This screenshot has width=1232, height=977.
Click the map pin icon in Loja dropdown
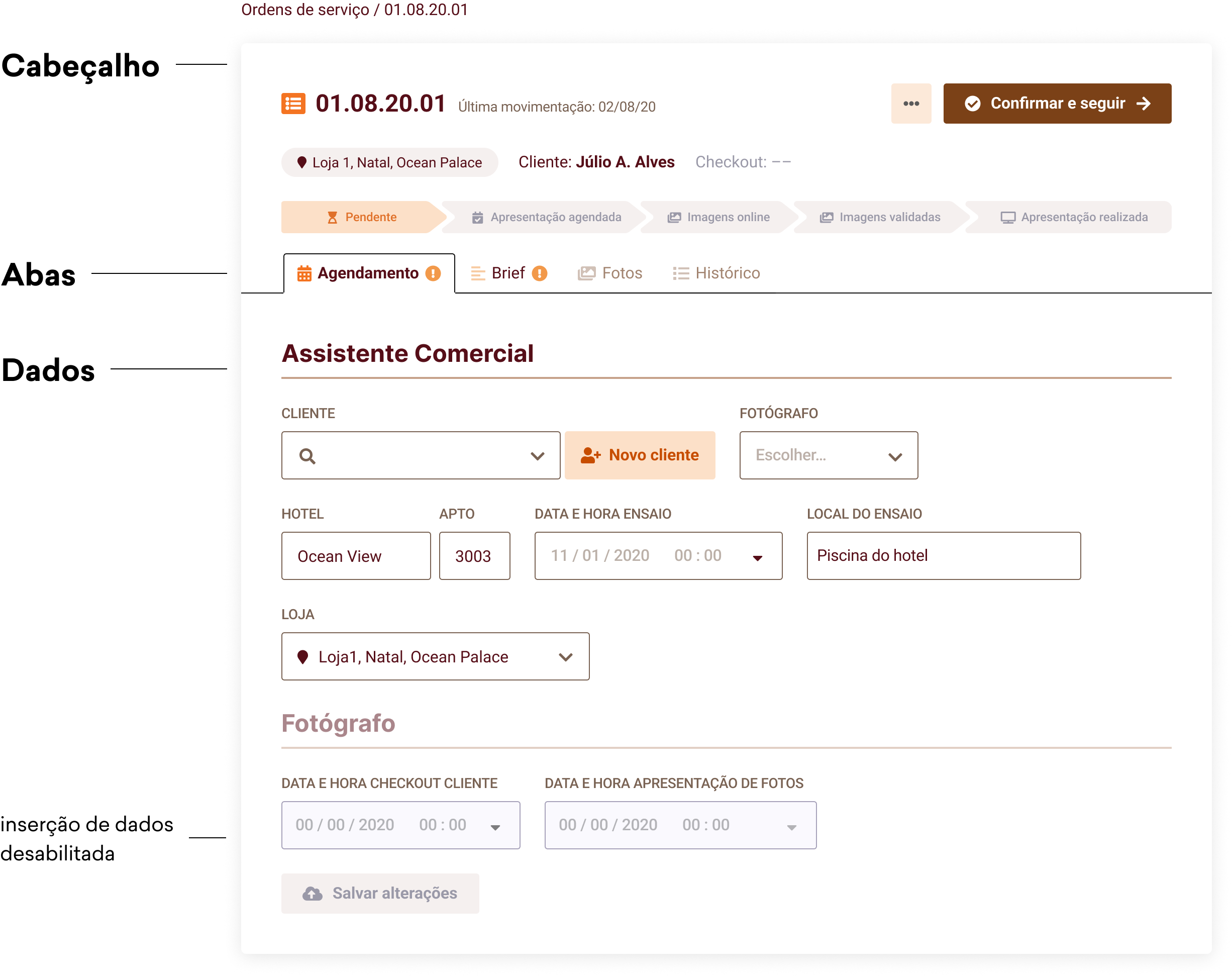tap(303, 657)
